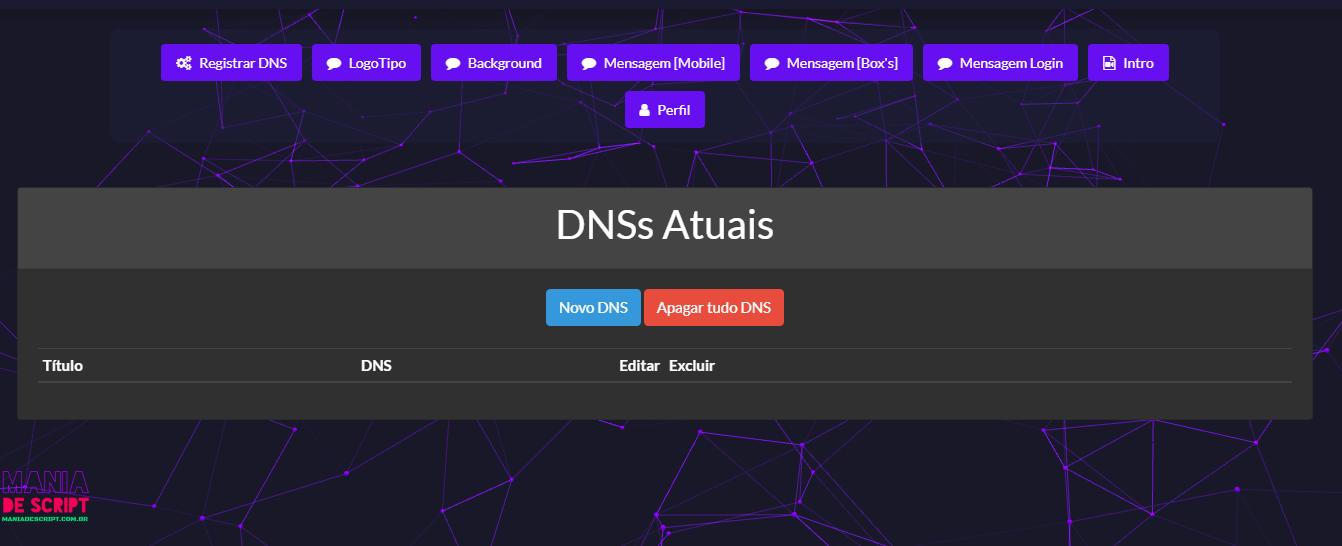Open the Mensagem Login text label
Screen dimensions: 1342x546
point(1011,63)
